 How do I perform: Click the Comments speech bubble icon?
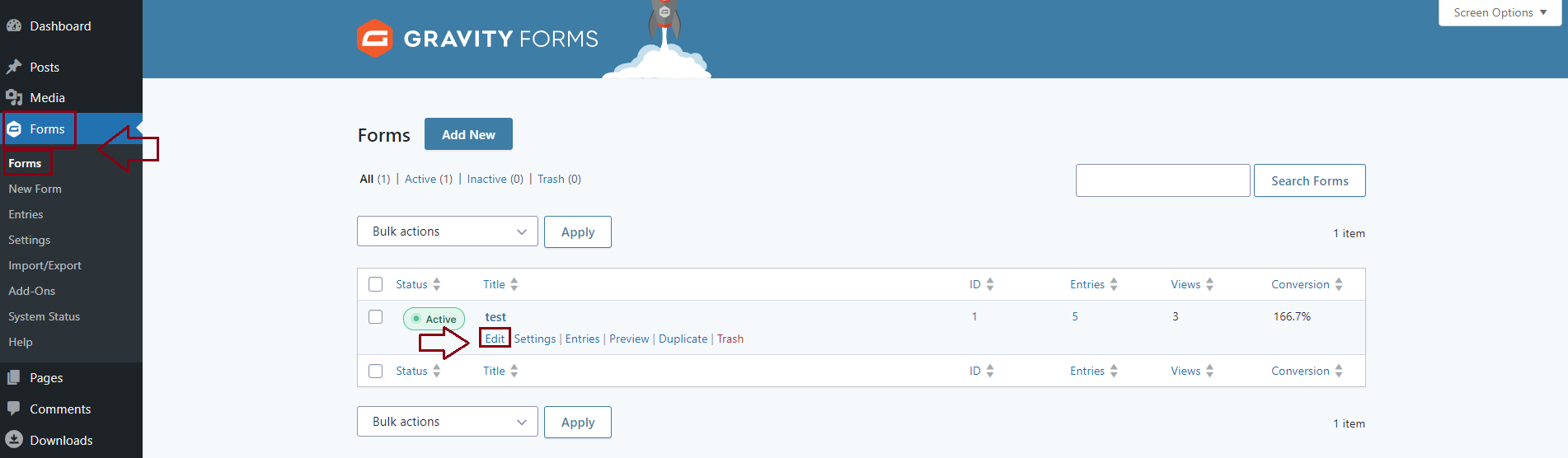tap(14, 409)
